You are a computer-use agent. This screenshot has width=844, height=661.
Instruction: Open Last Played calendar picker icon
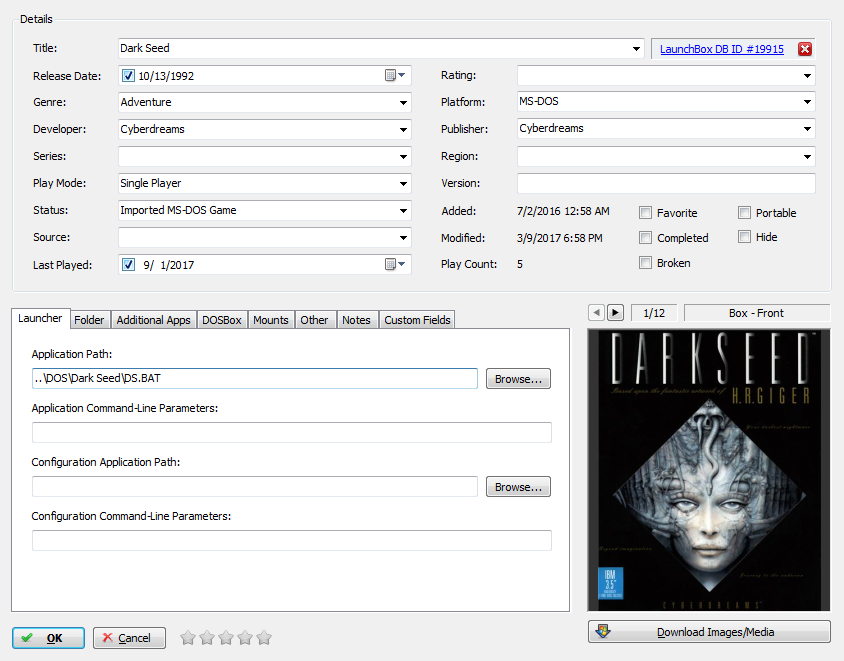click(x=395, y=264)
